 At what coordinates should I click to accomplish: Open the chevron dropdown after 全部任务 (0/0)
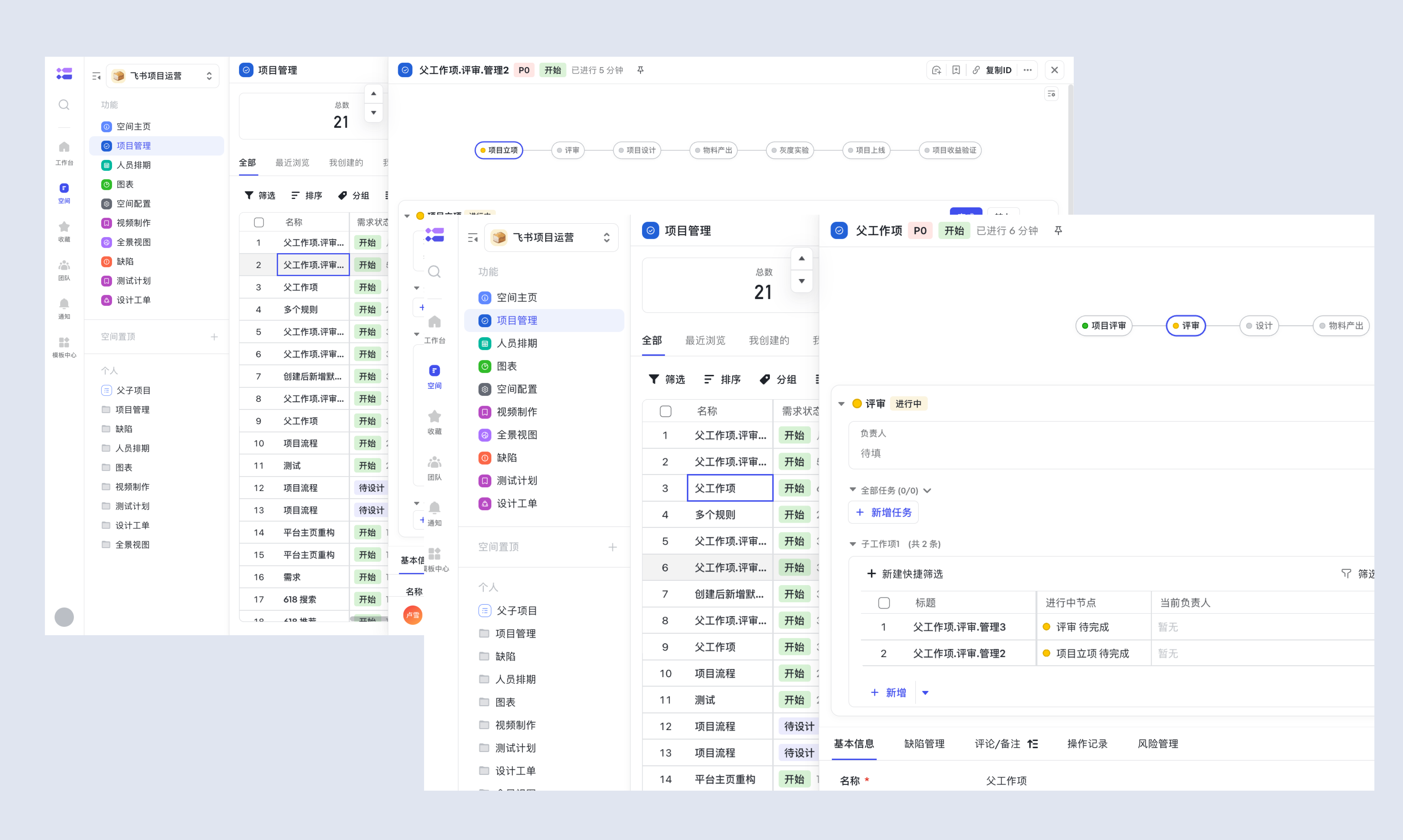coord(927,491)
